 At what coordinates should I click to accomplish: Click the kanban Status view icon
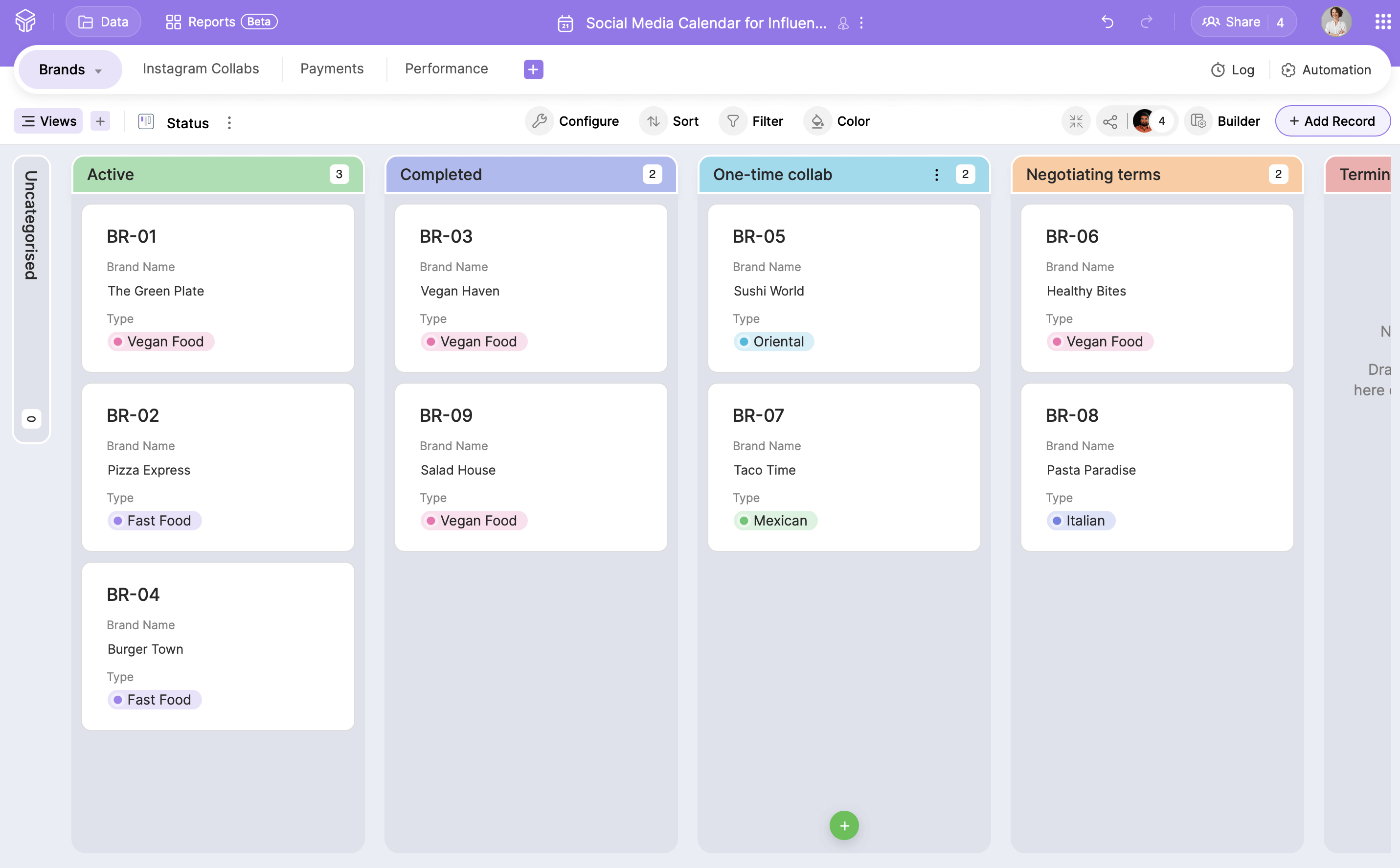[146, 122]
